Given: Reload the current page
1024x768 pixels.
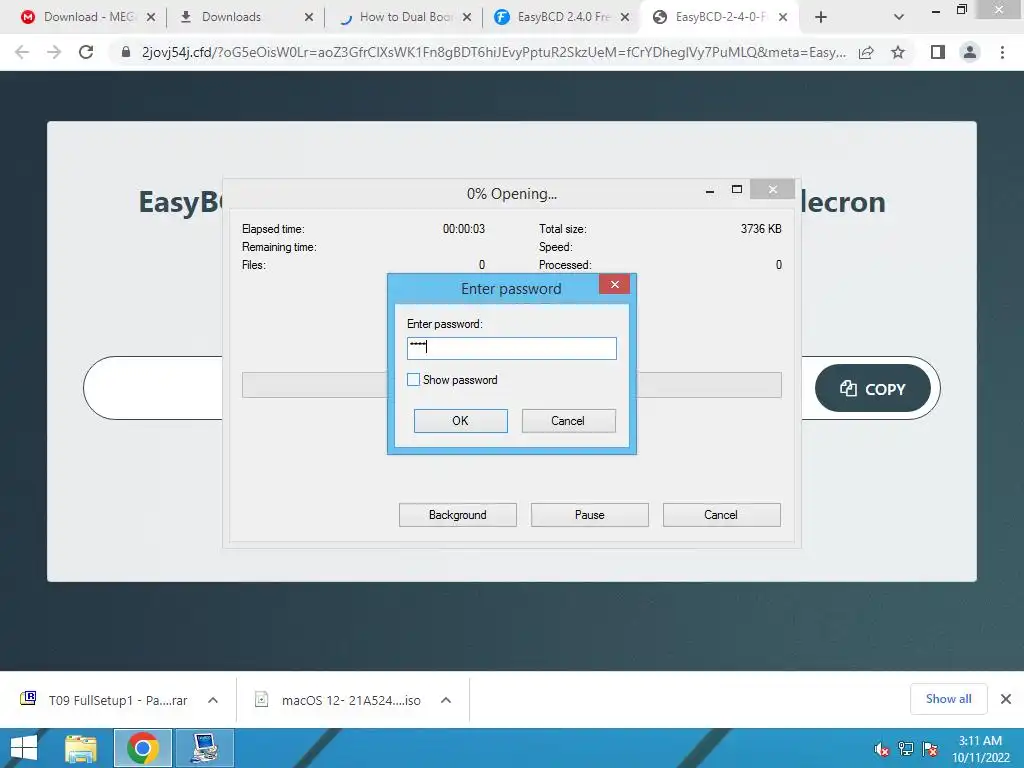Looking at the screenshot, I should 86,52.
